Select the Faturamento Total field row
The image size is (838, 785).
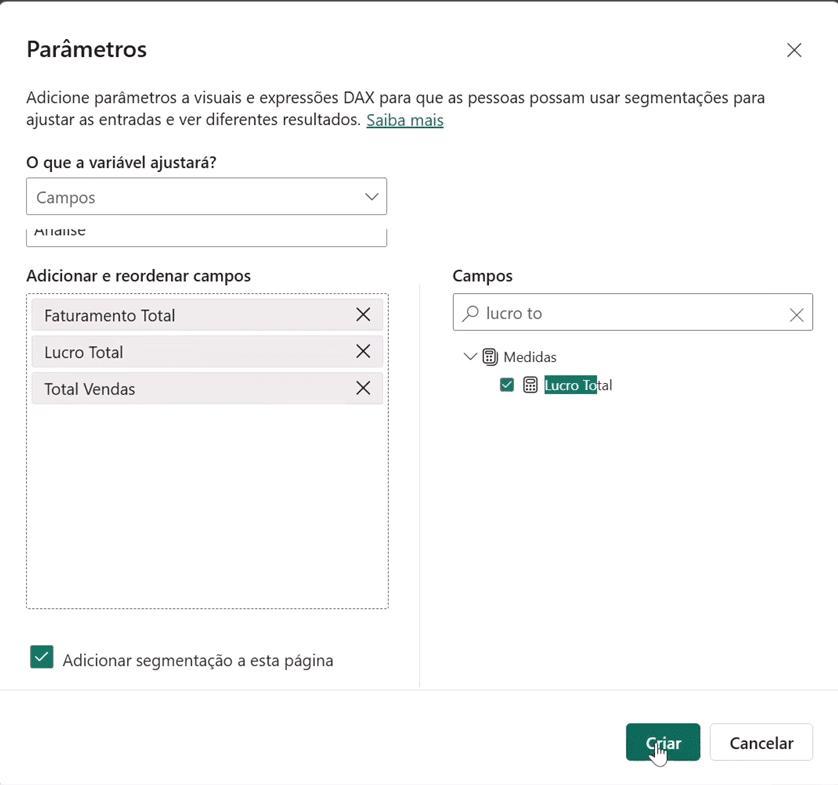pyautogui.click(x=207, y=315)
